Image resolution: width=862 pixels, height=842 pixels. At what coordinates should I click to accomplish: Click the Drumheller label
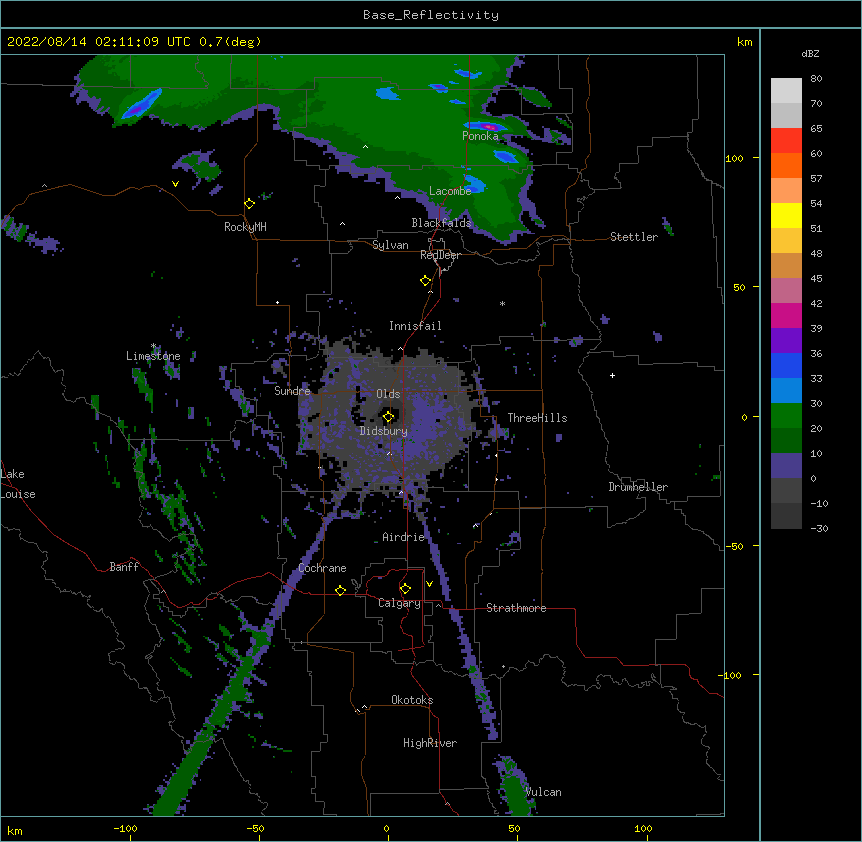pyautogui.click(x=638, y=487)
